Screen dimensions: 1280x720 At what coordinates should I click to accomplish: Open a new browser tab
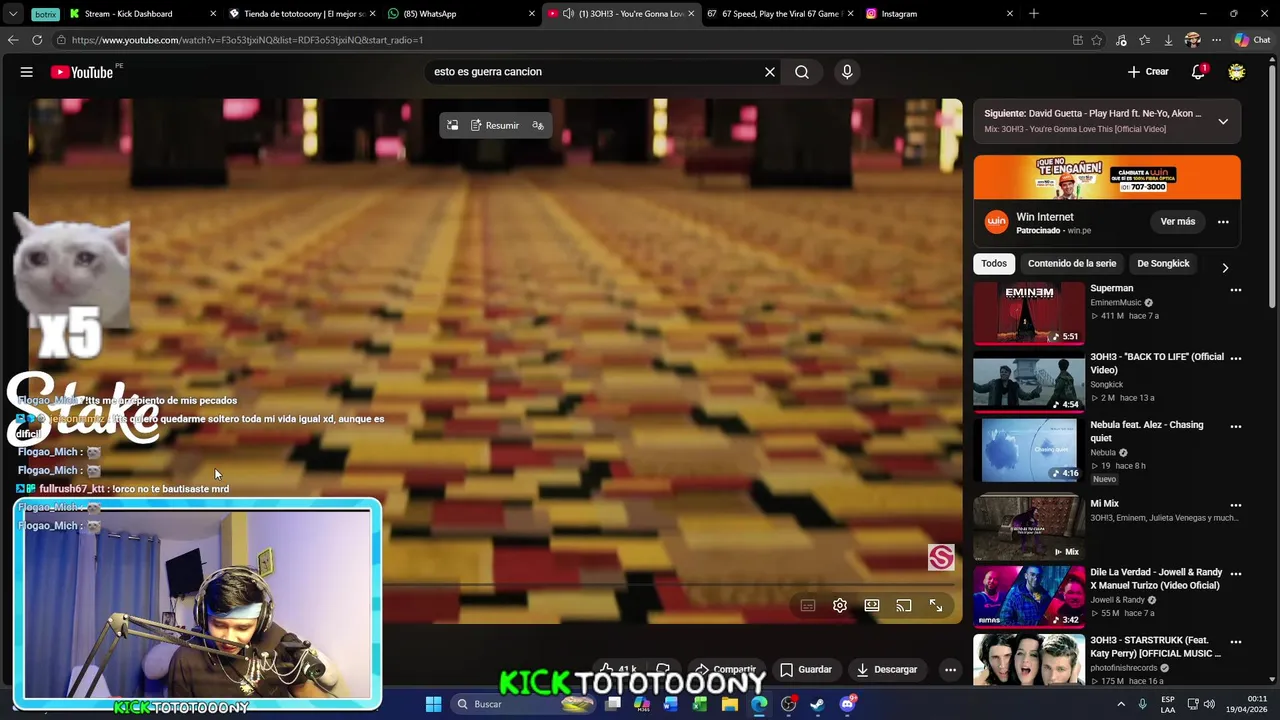[x=1034, y=14]
